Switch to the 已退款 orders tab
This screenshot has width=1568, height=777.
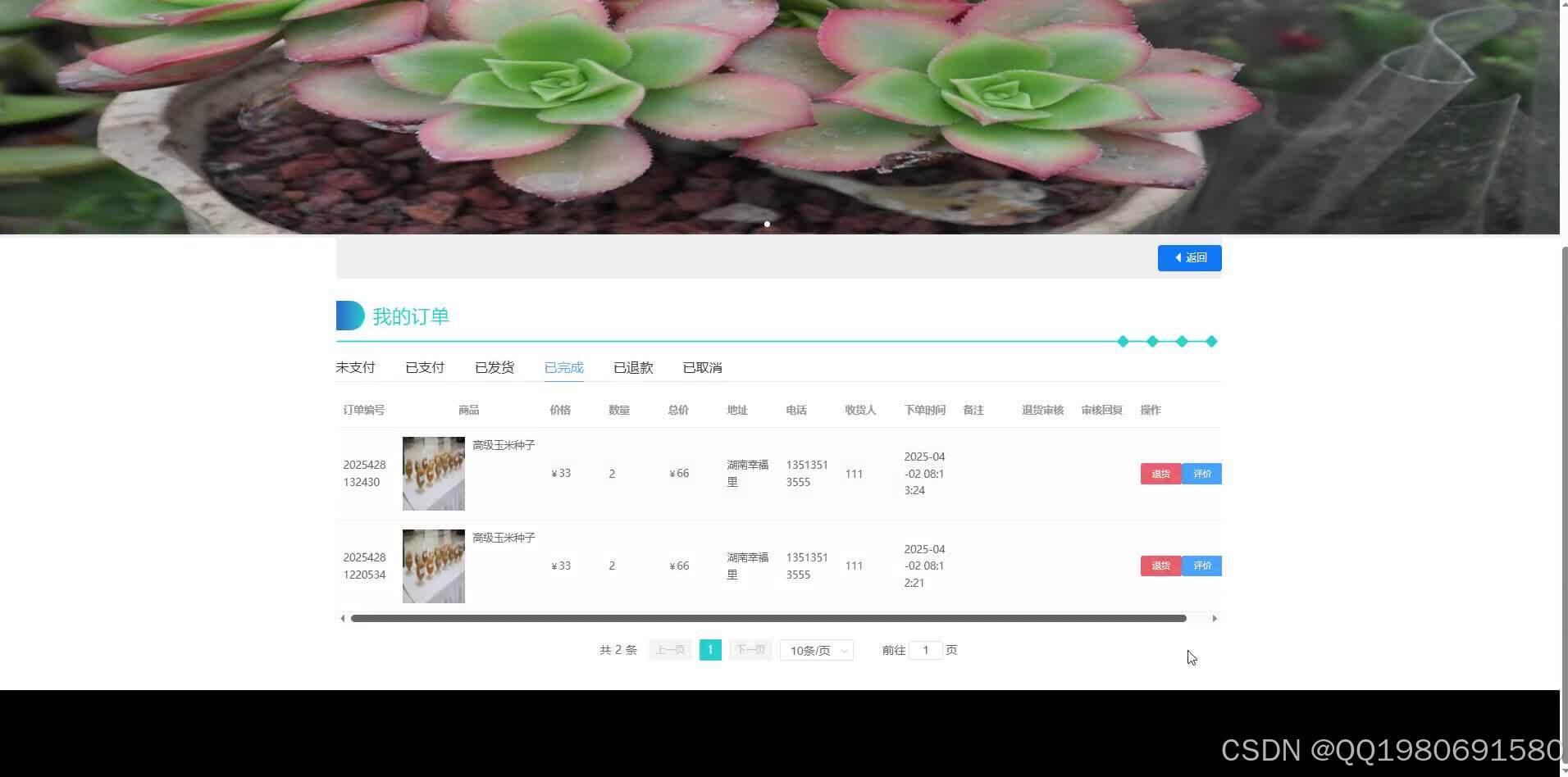(632, 367)
